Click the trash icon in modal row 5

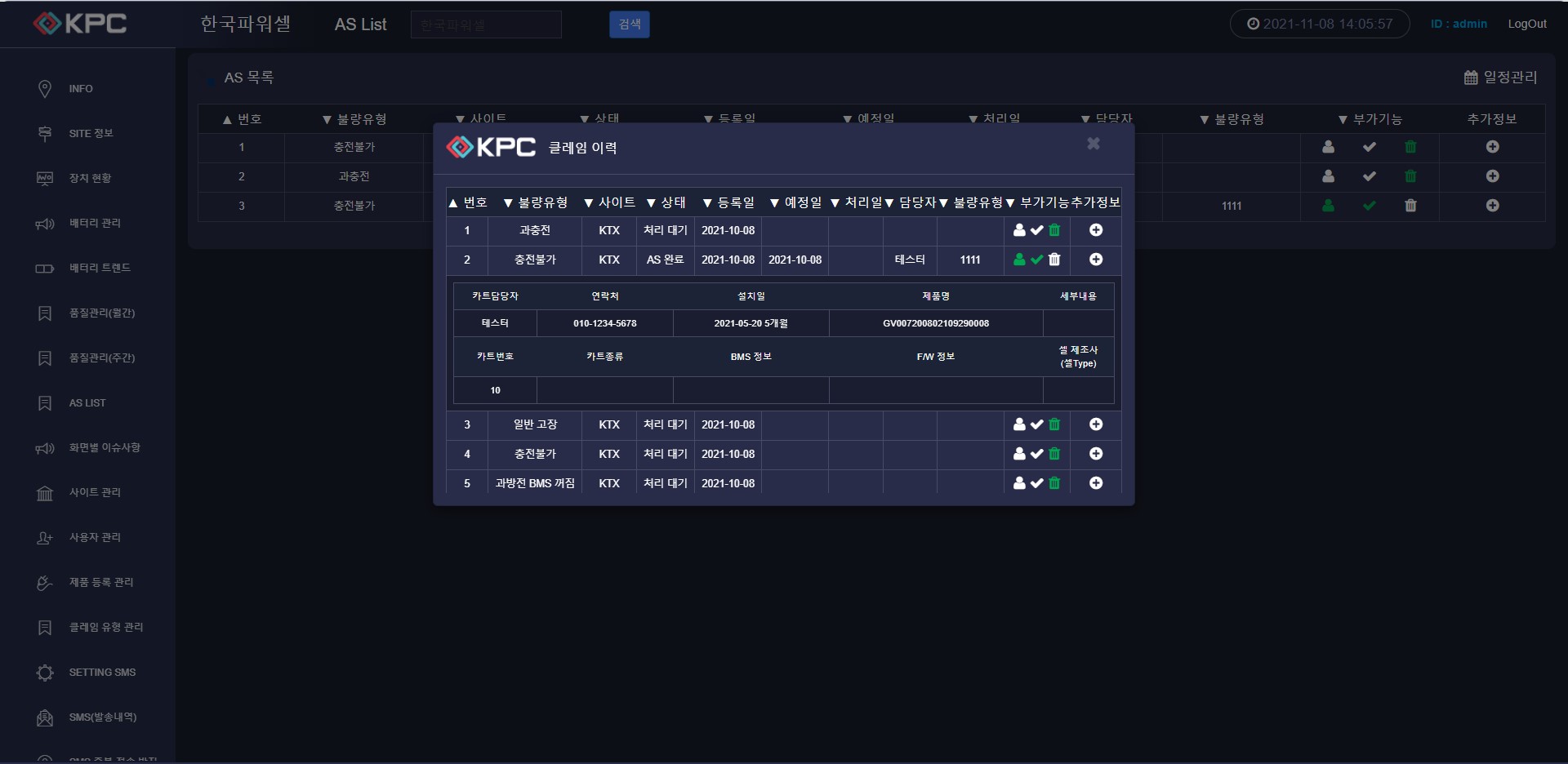[1054, 483]
